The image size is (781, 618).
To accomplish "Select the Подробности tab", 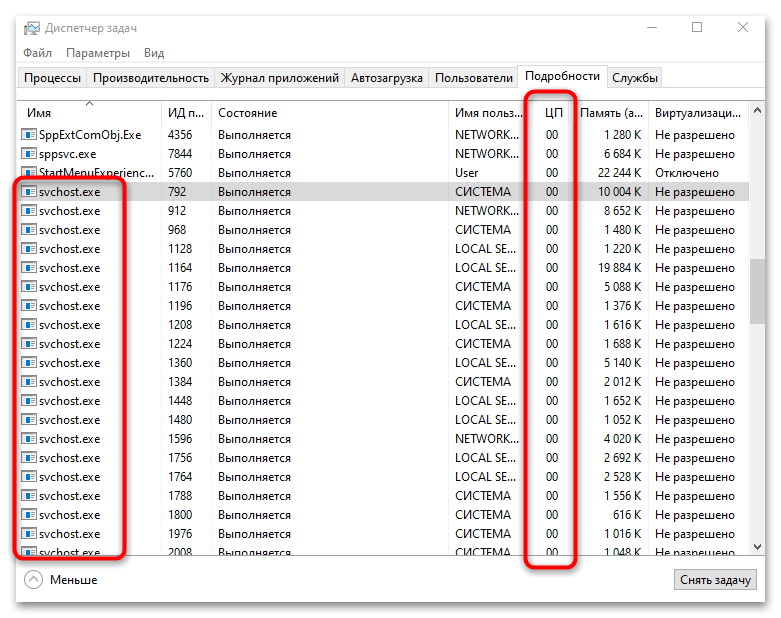I will point(562,76).
